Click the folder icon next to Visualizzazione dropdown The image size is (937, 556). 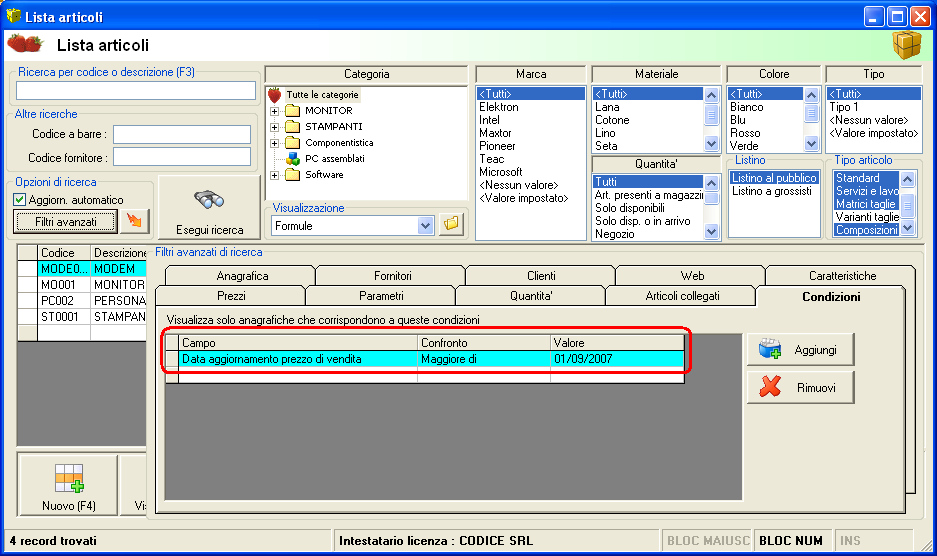tap(451, 224)
